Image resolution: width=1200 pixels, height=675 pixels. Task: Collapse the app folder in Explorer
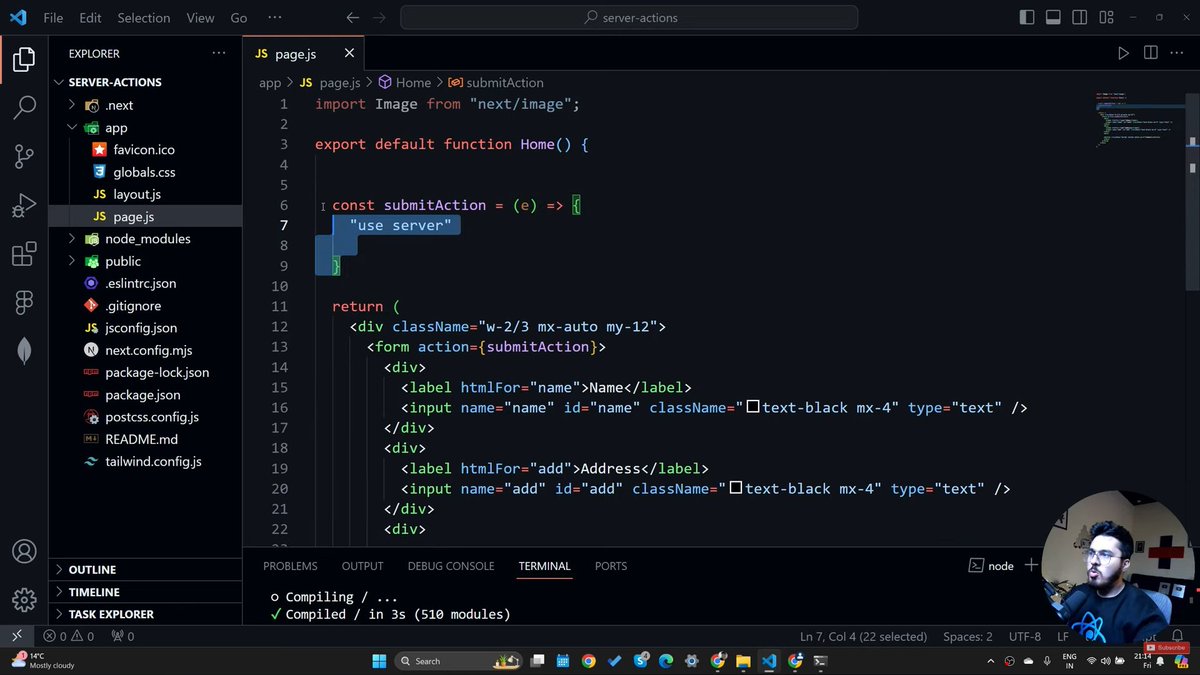pyautogui.click(x=70, y=127)
